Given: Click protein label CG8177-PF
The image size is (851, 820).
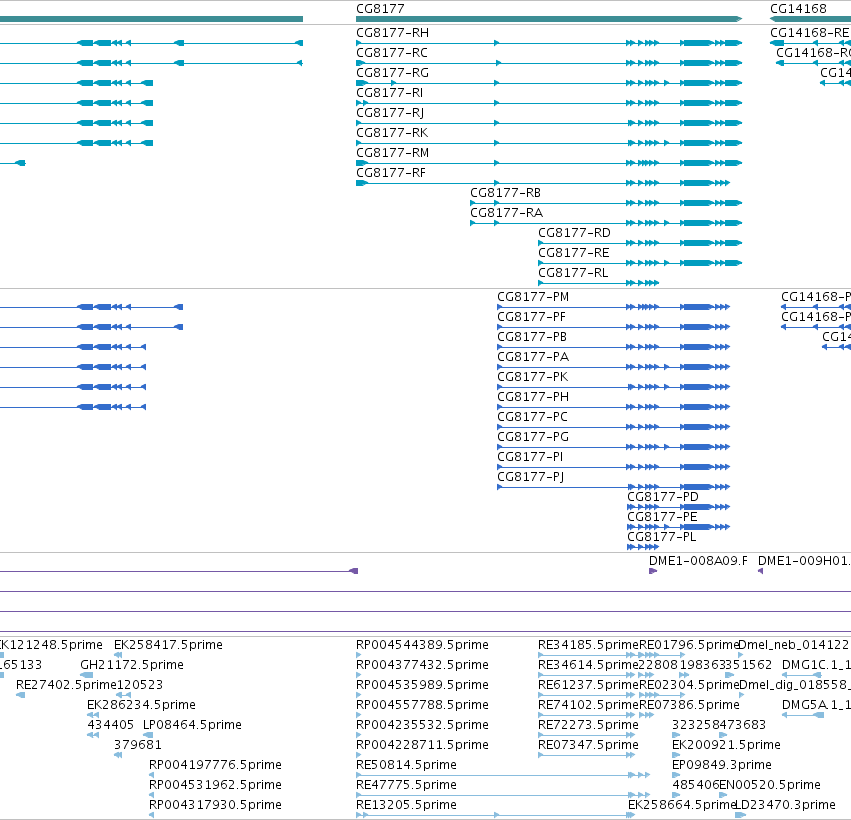Looking at the screenshot, I should coord(531,317).
